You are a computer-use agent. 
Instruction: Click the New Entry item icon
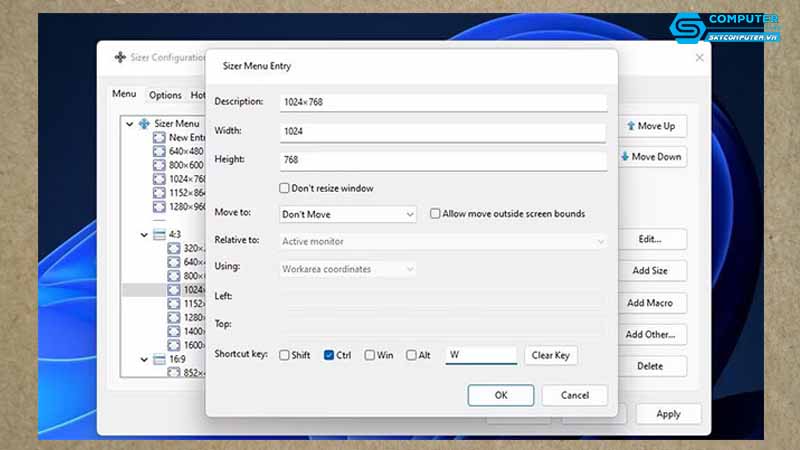pyautogui.click(x=160, y=137)
